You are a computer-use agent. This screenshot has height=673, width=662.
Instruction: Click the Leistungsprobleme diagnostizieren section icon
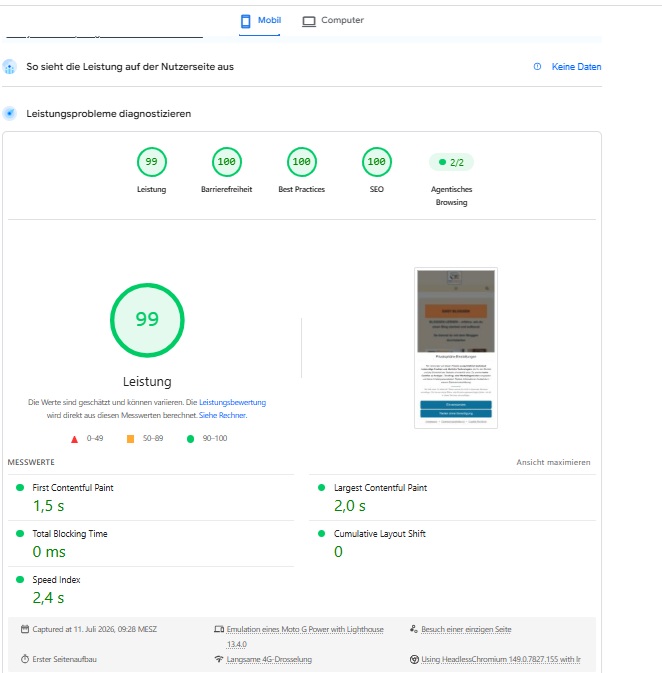[9, 114]
